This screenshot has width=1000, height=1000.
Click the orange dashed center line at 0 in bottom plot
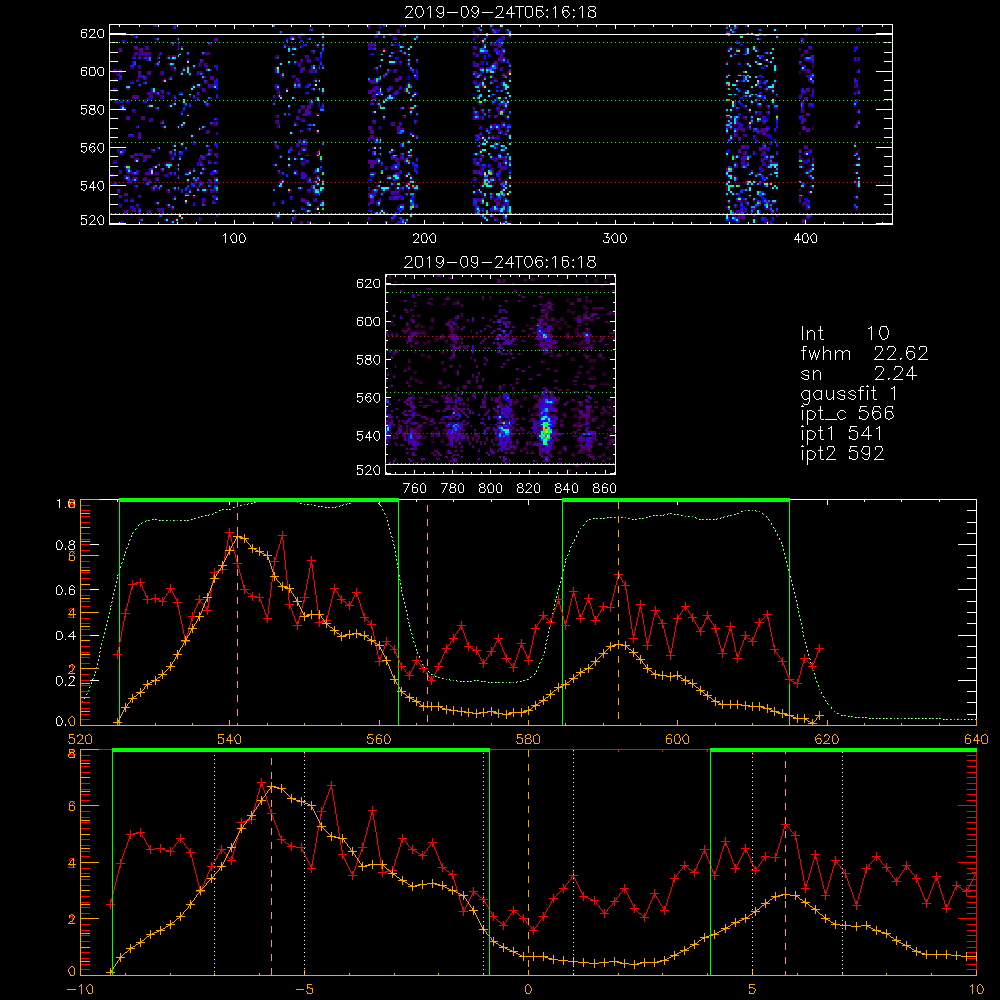click(528, 861)
